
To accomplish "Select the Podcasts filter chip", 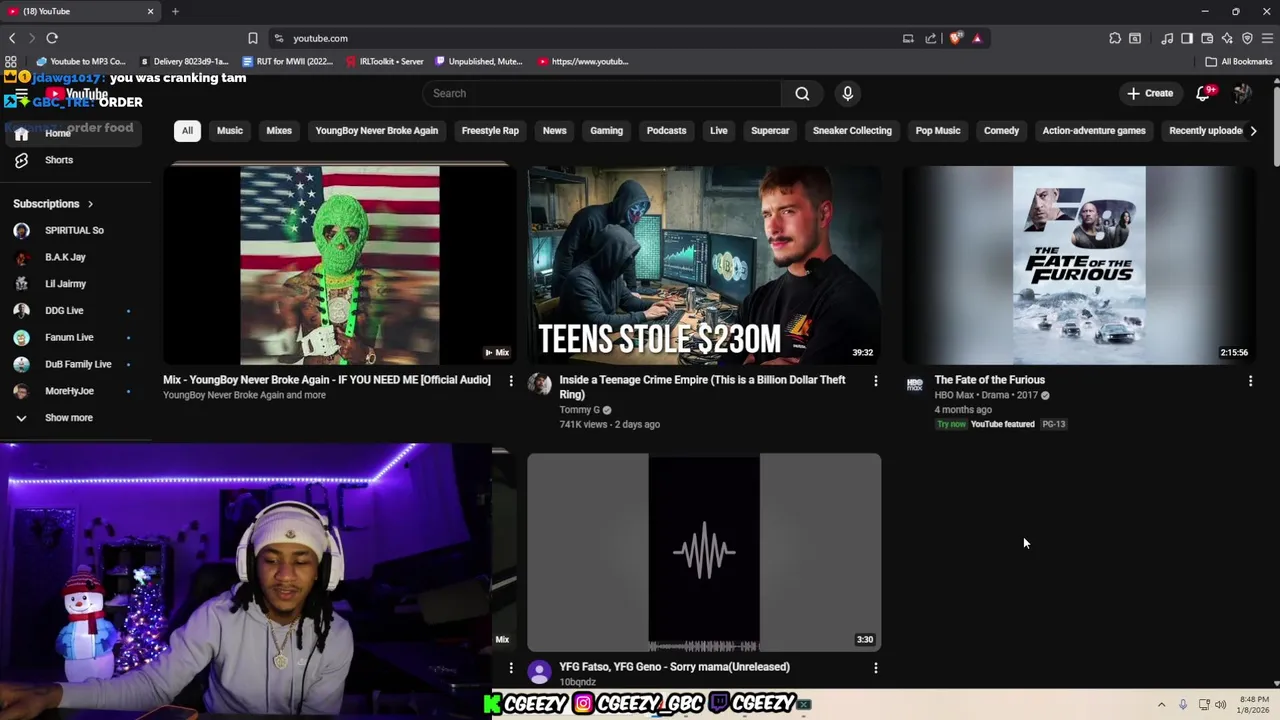I will coord(666,130).
